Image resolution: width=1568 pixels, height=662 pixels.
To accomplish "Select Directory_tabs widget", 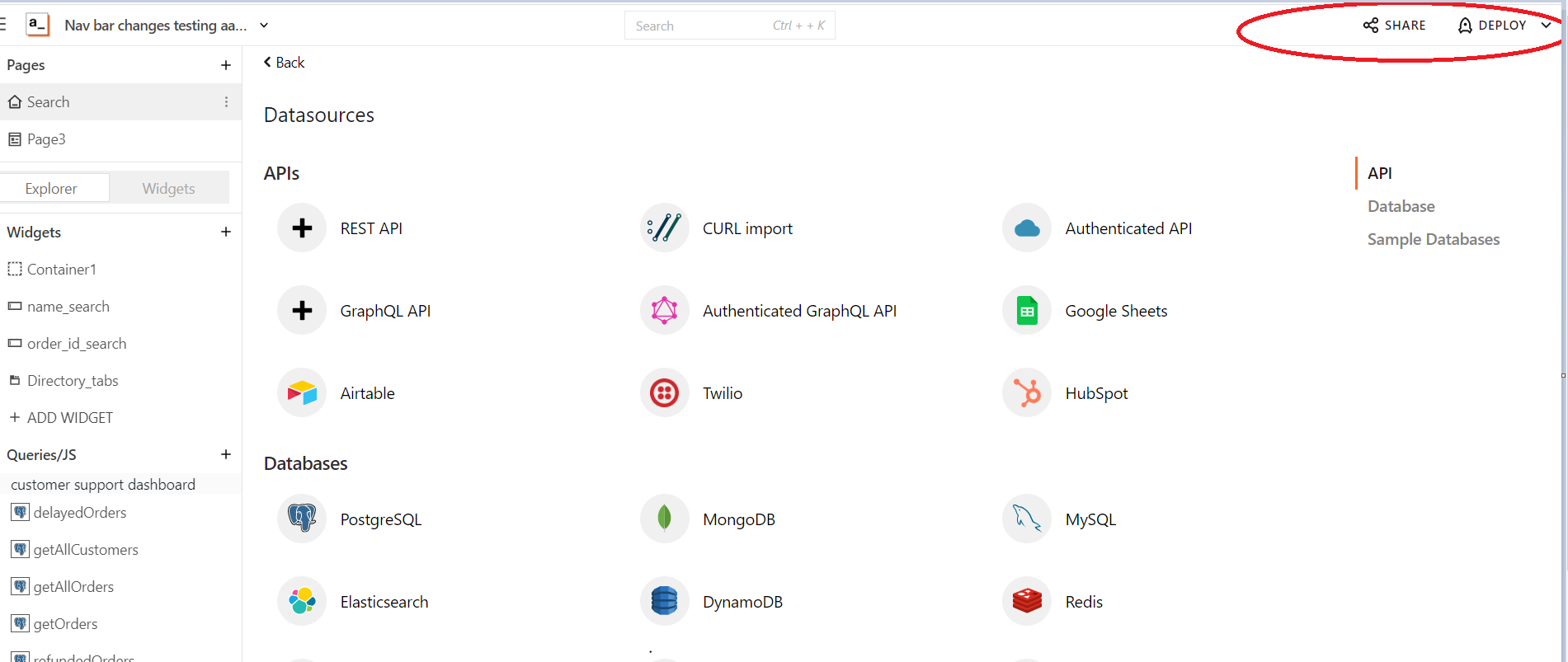I will pos(120,381).
